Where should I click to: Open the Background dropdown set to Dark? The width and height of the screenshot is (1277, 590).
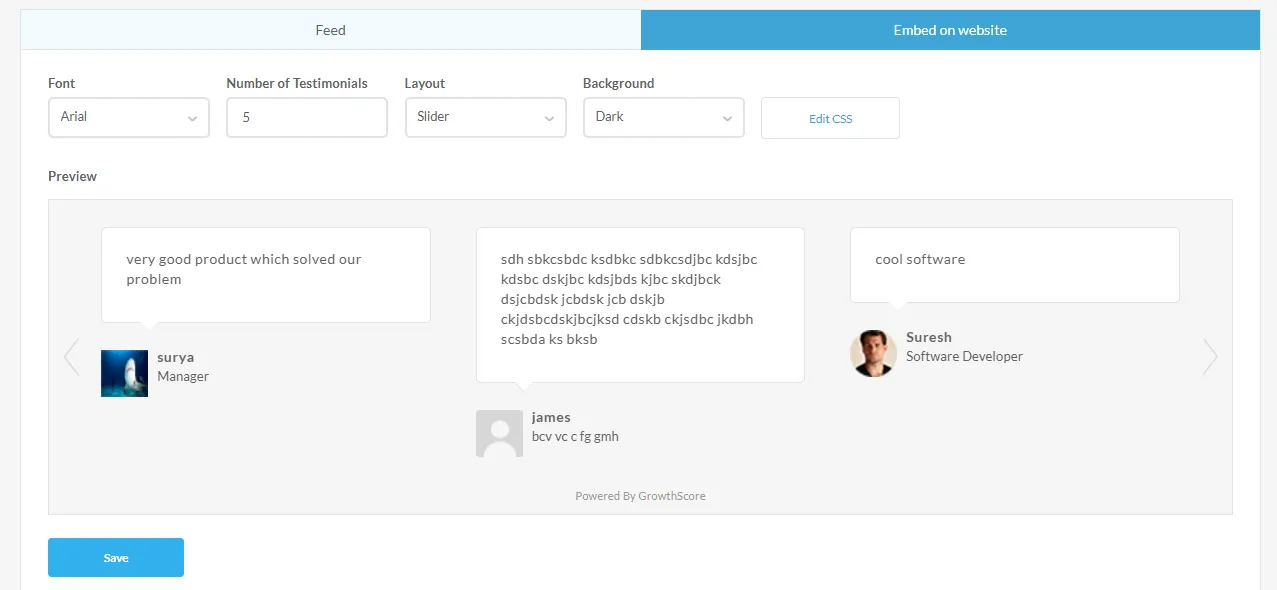[664, 117]
